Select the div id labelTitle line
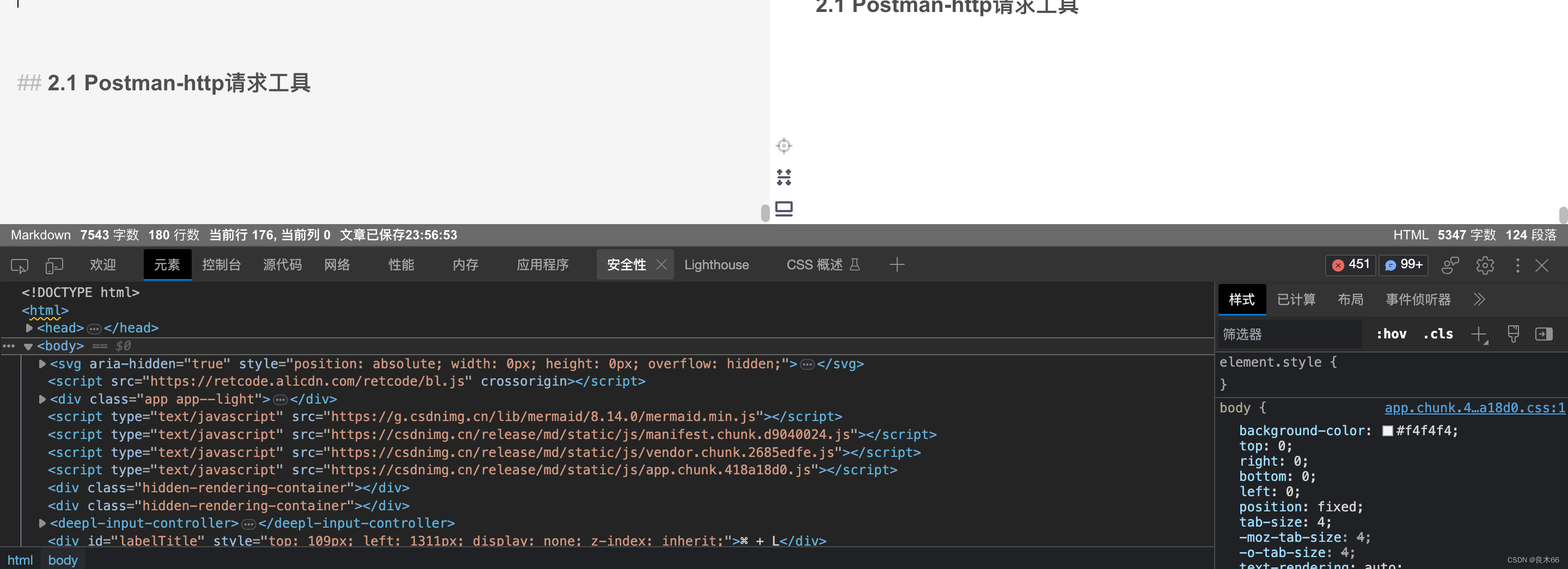The width and height of the screenshot is (1568, 569). [437, 540]
